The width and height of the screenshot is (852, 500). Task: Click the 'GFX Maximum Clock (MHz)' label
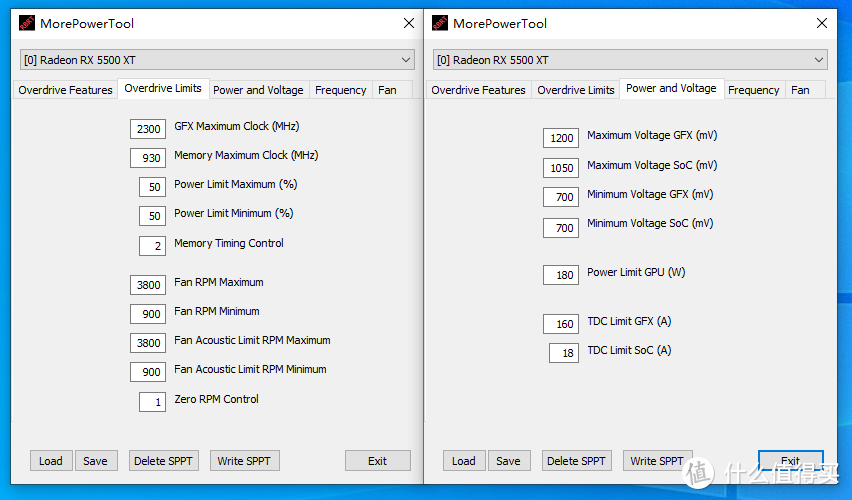pyautogui.click(x=237, y=127)
